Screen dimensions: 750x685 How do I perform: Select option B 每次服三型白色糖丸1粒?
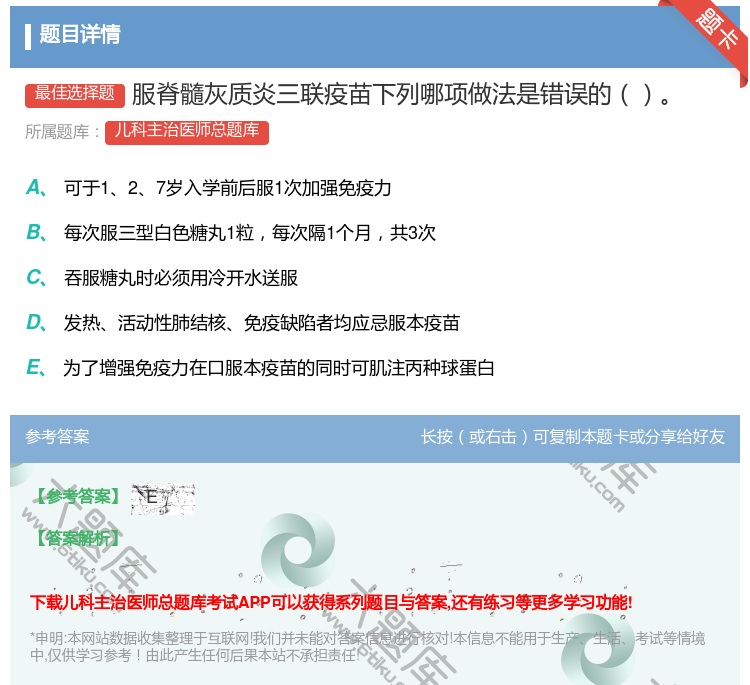click(231, 233)
